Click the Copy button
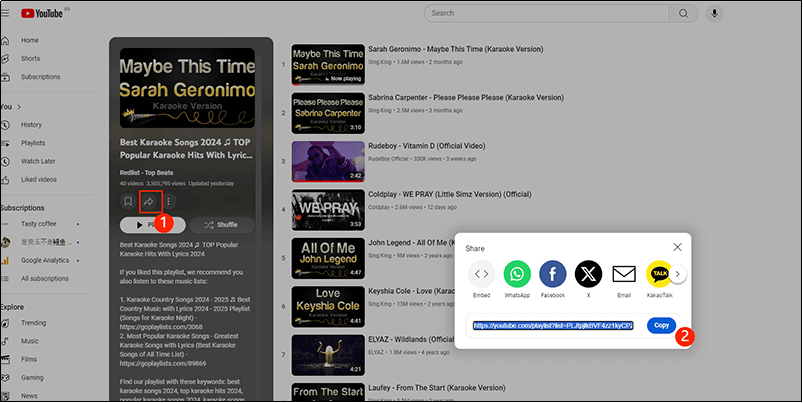This screenshot has height=403, width=803. 661,326
